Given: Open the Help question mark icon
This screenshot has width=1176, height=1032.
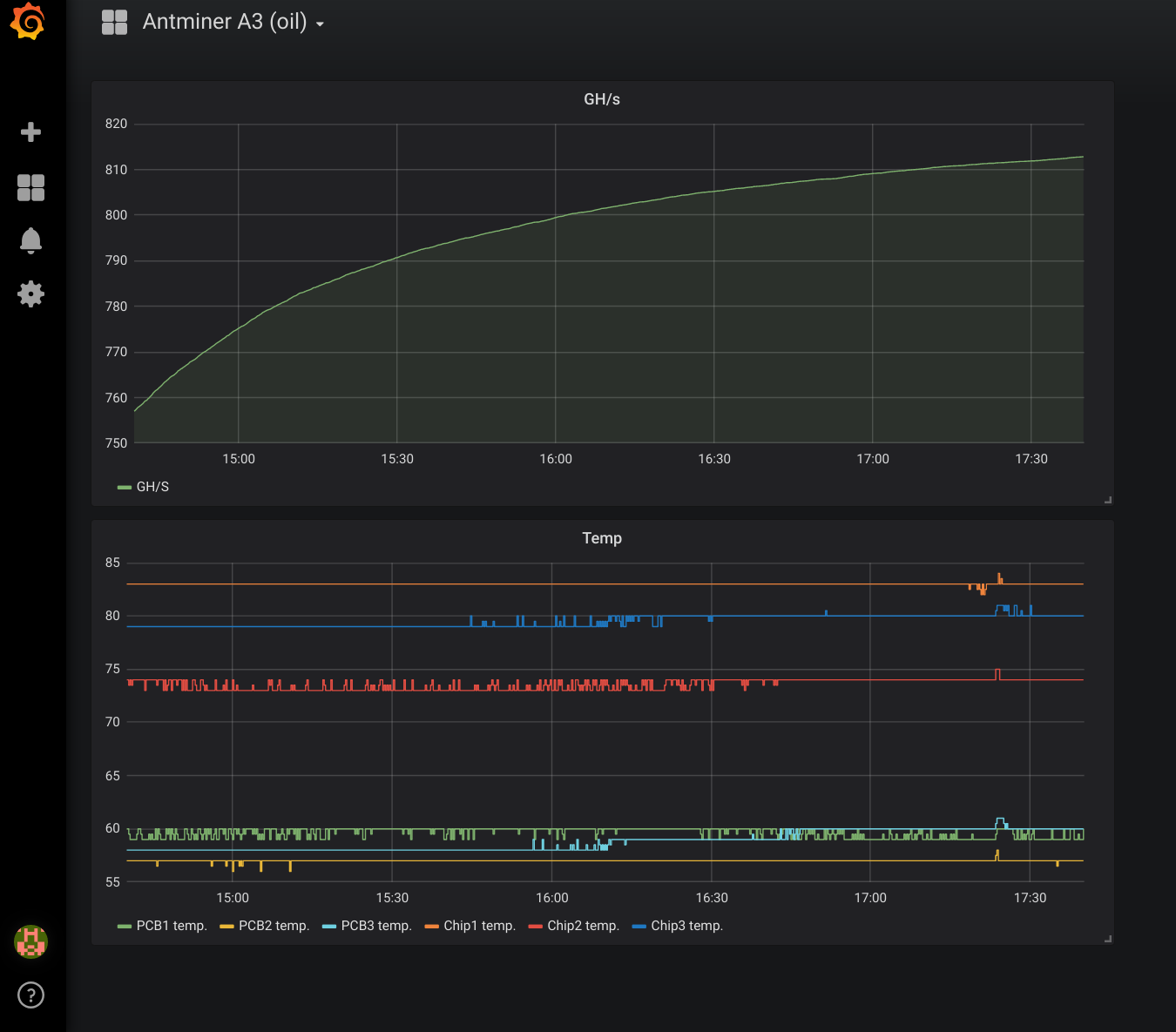Looking at the screenshot, I should tap(30, 995).
